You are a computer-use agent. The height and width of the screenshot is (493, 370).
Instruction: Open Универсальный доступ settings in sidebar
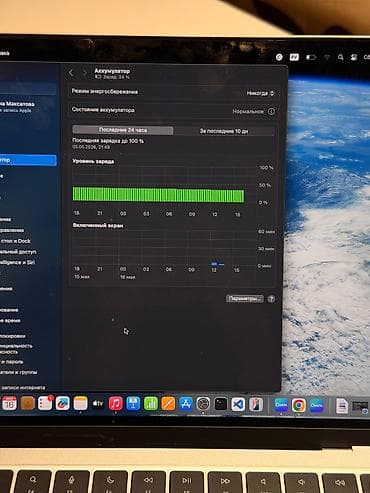(18, 252)
